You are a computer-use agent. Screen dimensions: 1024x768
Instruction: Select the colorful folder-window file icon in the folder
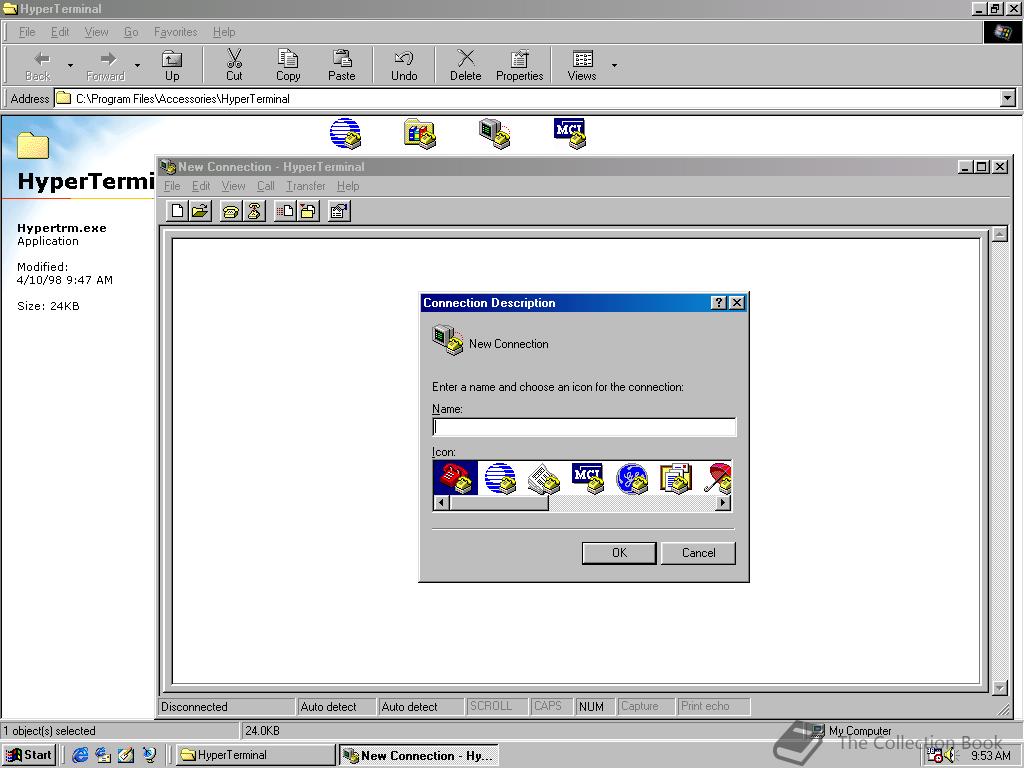coord(420,133)
